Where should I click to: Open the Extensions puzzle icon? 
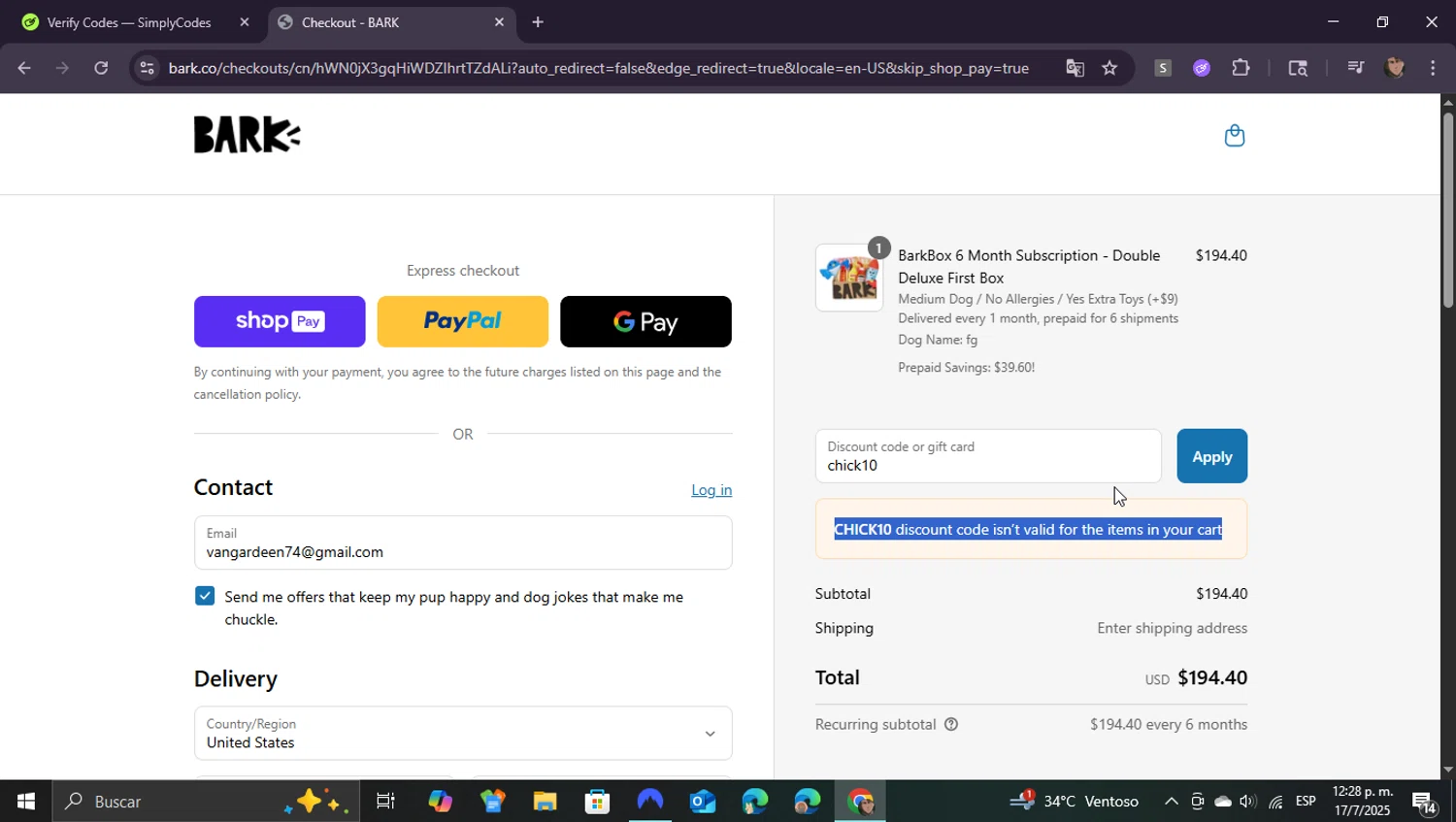coord(1241,68)
